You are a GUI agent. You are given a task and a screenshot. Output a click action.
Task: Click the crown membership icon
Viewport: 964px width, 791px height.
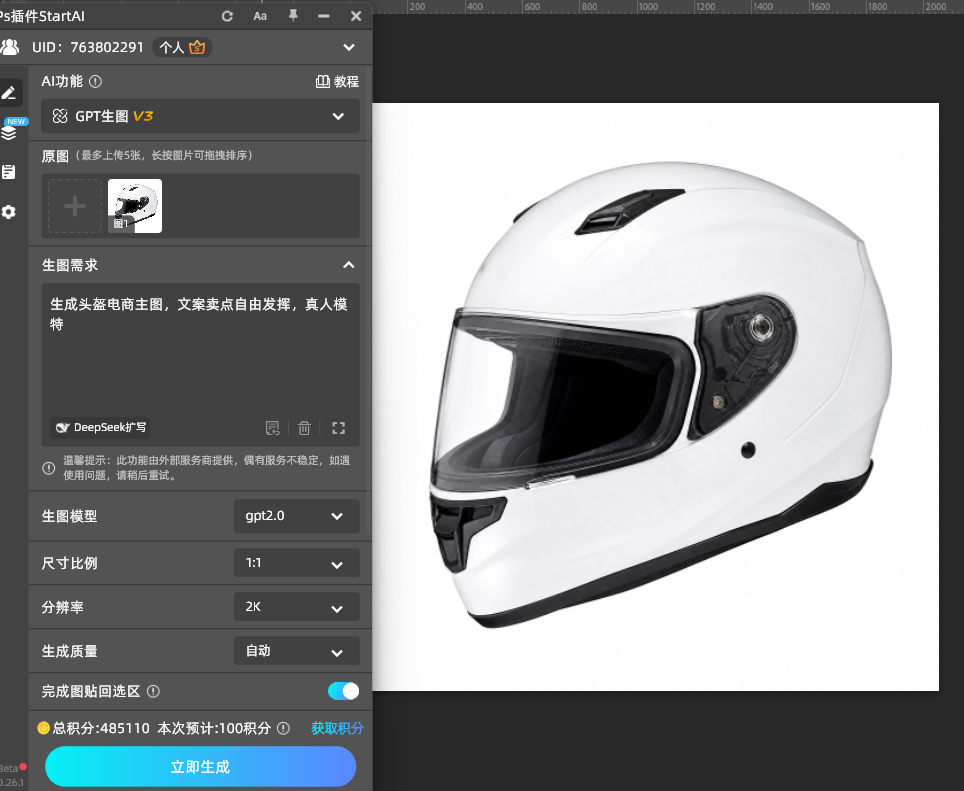[x=197, y=47]
